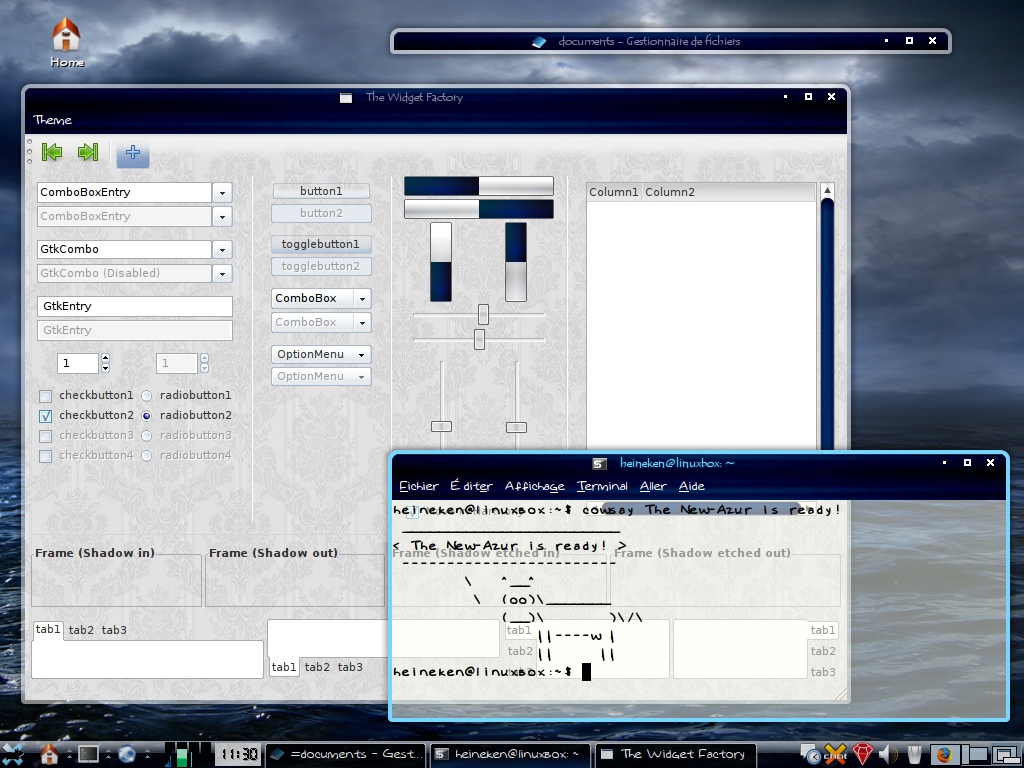1024x768 pixels.
Task: Click the disabled radiobutton4
Action: coord(147,456)
